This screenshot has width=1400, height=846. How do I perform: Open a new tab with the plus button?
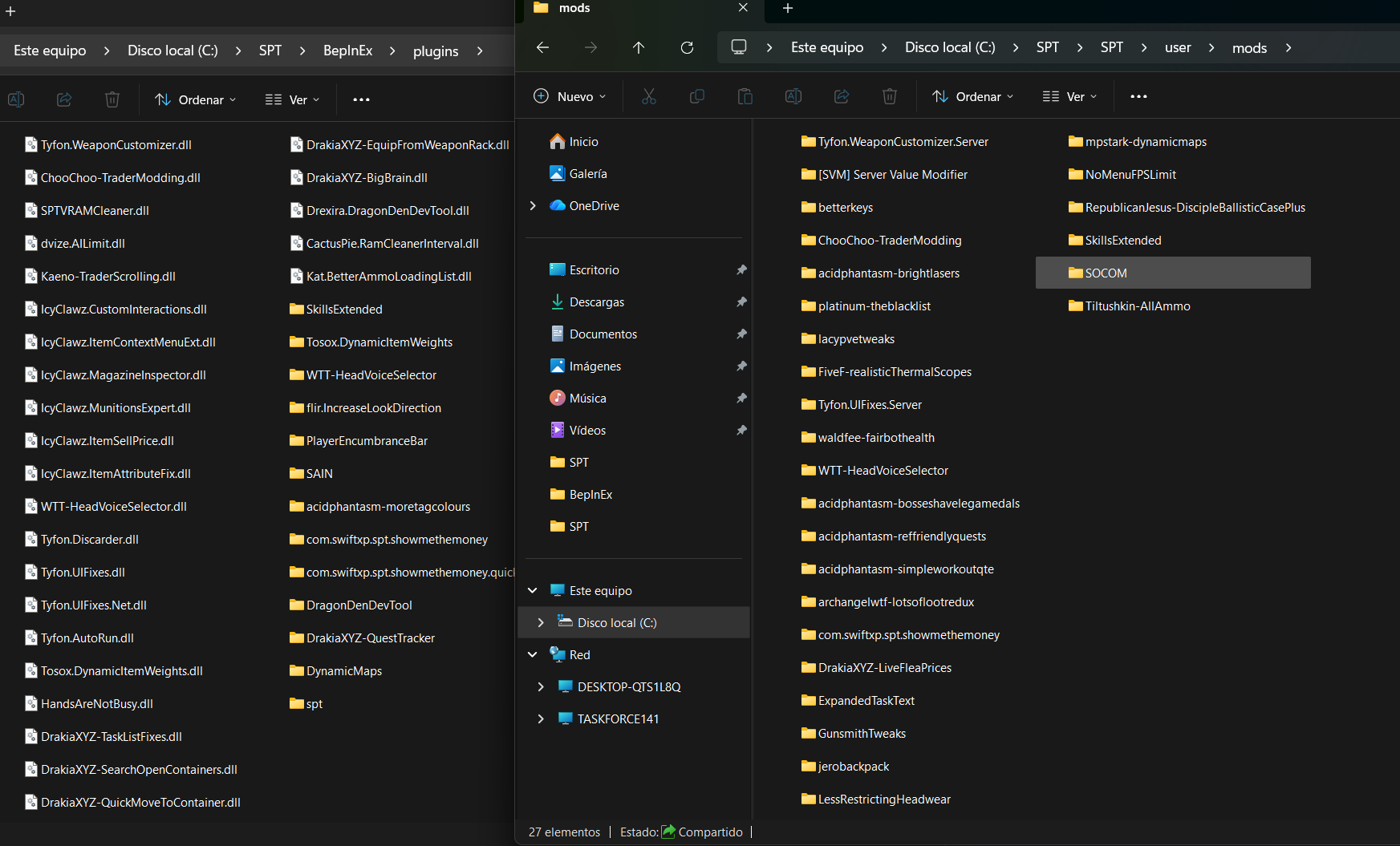click(788, 8)
